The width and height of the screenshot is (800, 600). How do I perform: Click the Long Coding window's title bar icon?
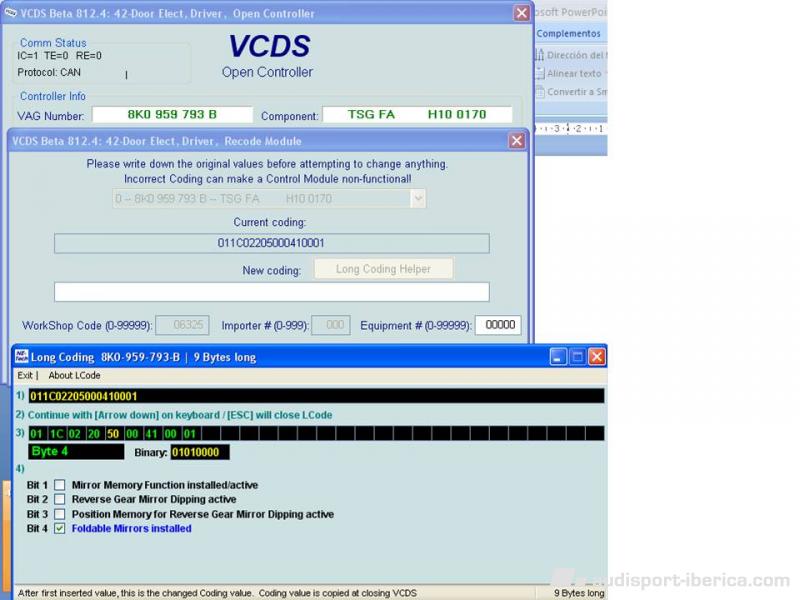[x=21, y=357]
